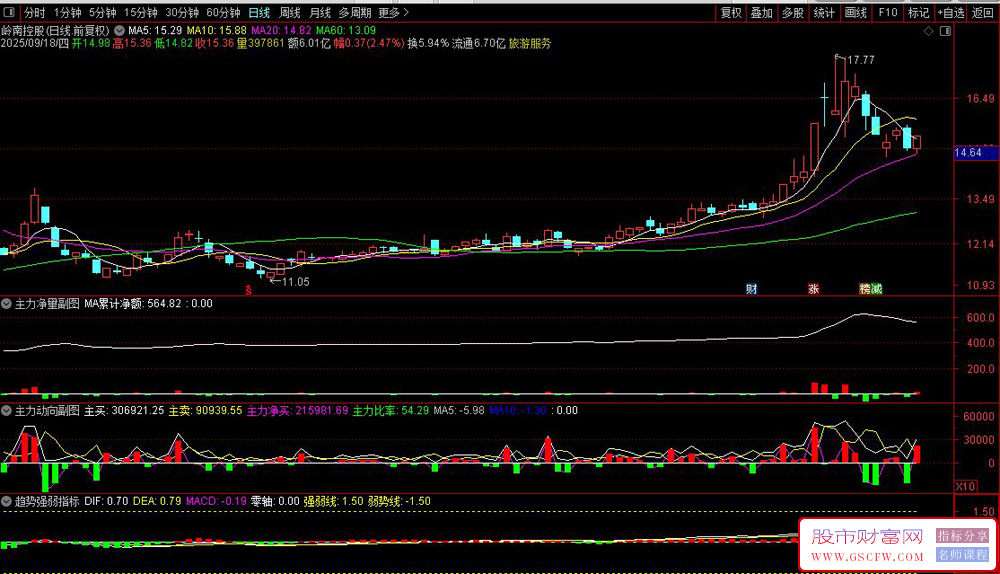Image resolution: width=1000 pixels, height=574 pixels.
Task: Click the 名师课程 banner button
Action: pos(962,555)
